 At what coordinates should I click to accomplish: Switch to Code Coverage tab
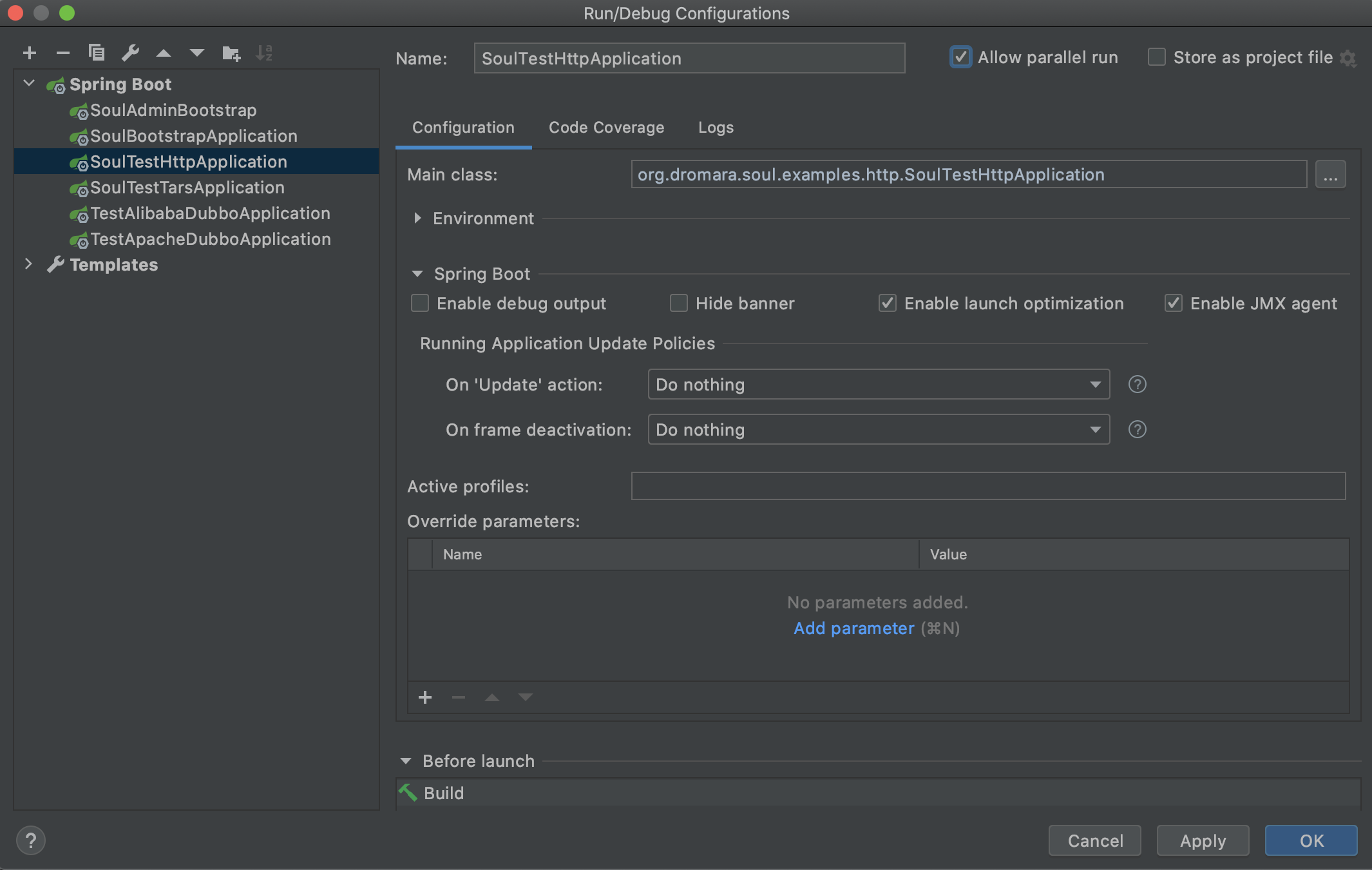[607, 127]
